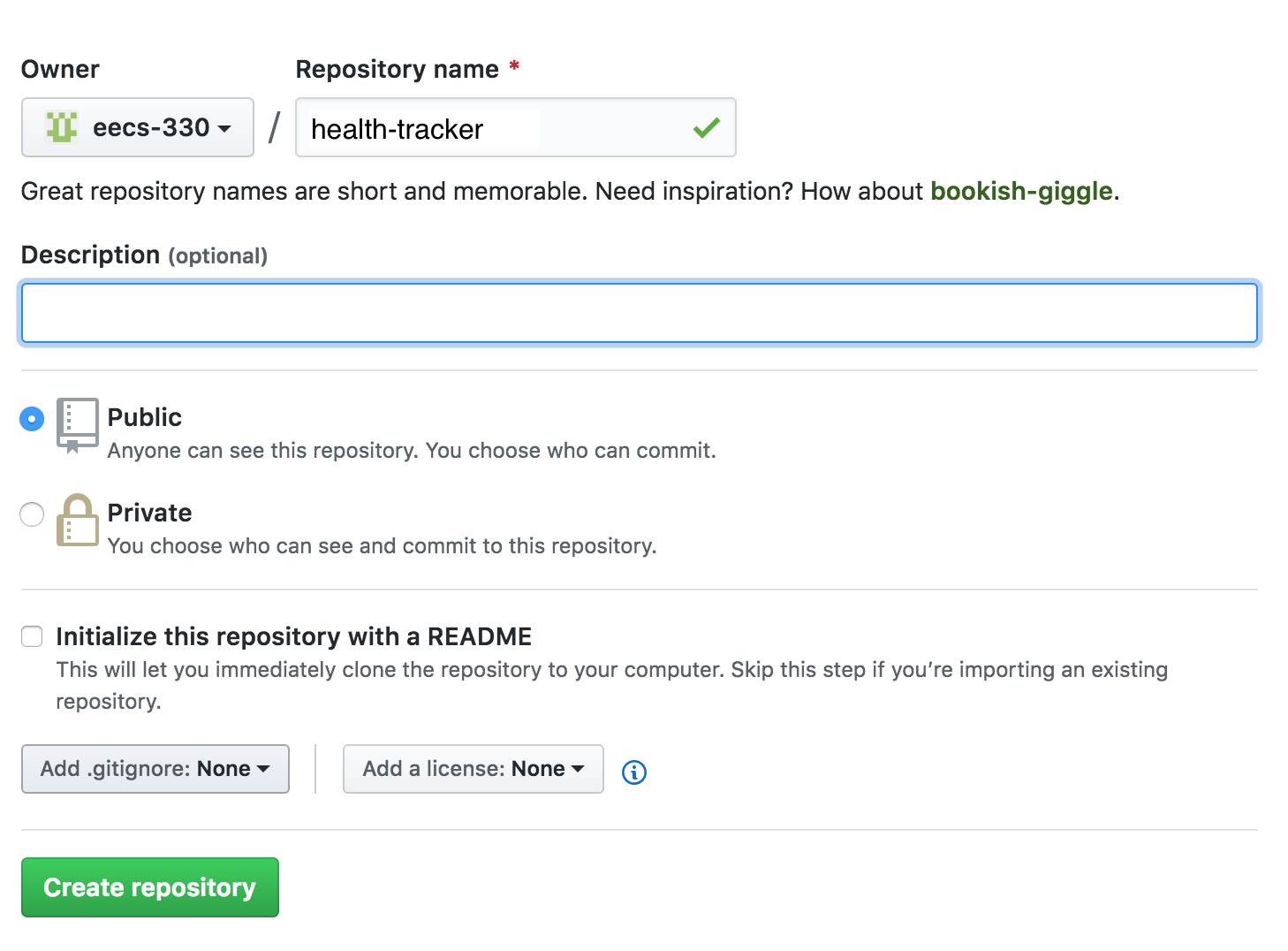
Task: Choose the Private radio button
Action: click(x=32, y=514)
